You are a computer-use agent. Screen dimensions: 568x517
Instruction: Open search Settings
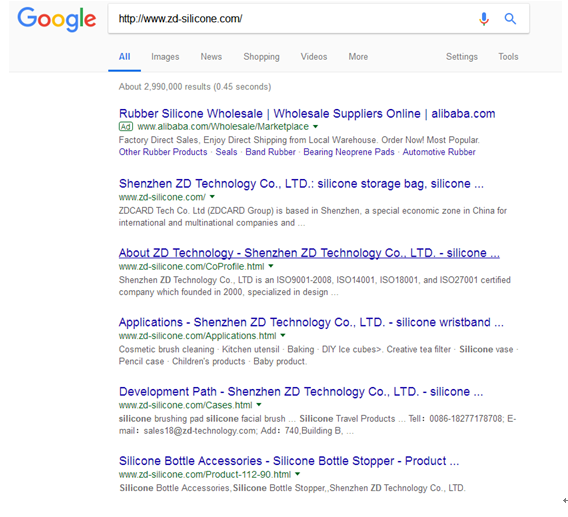(462, 57)
